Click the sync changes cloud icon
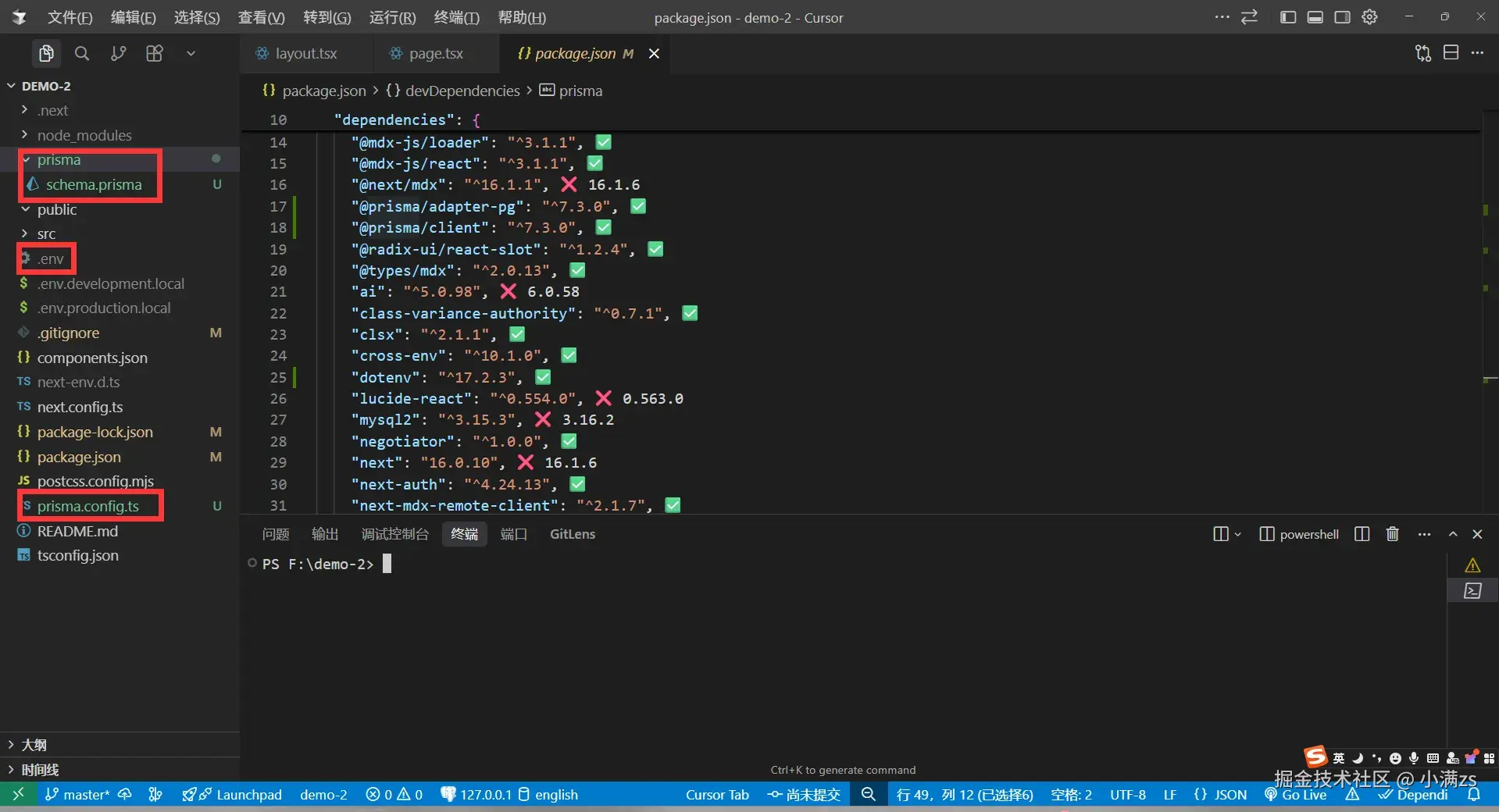Screen dimensions: 1499x812 click(x=124, y=795)
